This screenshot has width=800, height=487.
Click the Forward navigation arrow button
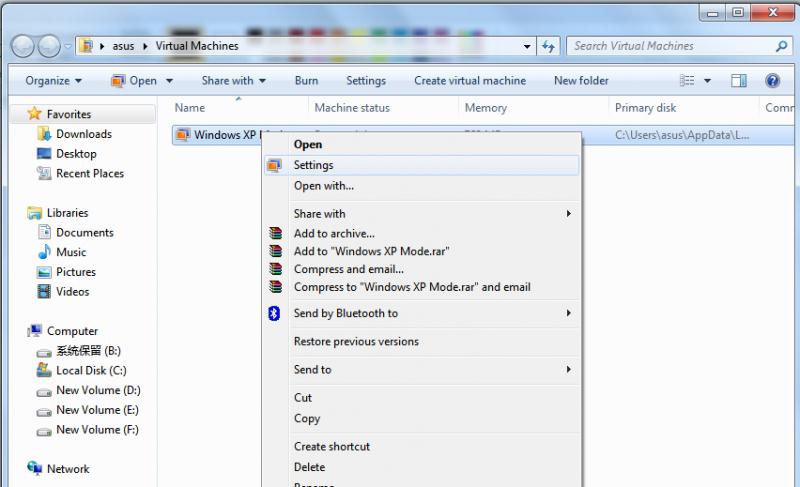[x=49, y=46]
